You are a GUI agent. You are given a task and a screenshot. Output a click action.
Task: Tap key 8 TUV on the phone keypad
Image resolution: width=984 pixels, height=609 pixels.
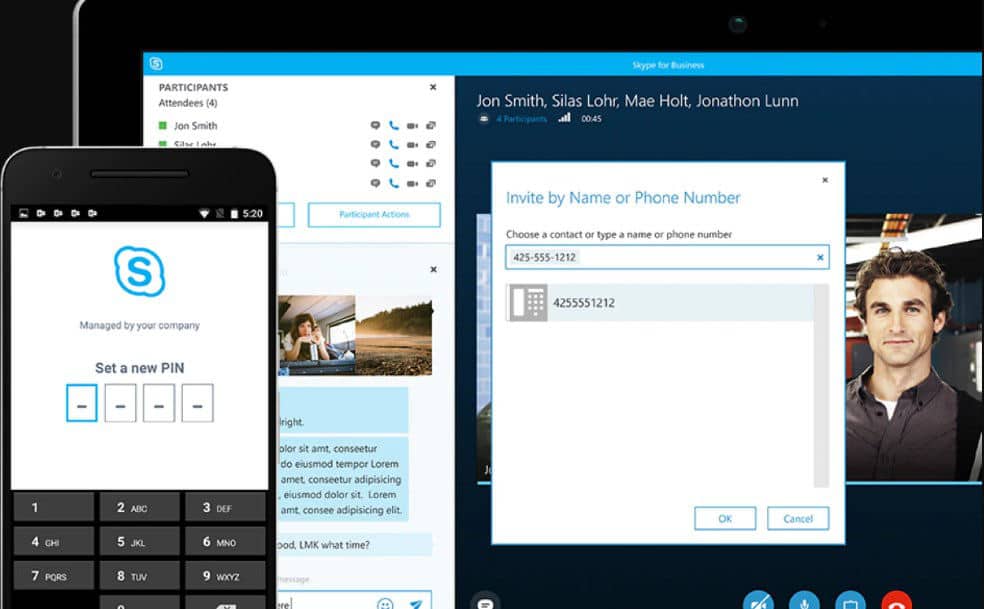pyautogui.click(x=139, y=576)
